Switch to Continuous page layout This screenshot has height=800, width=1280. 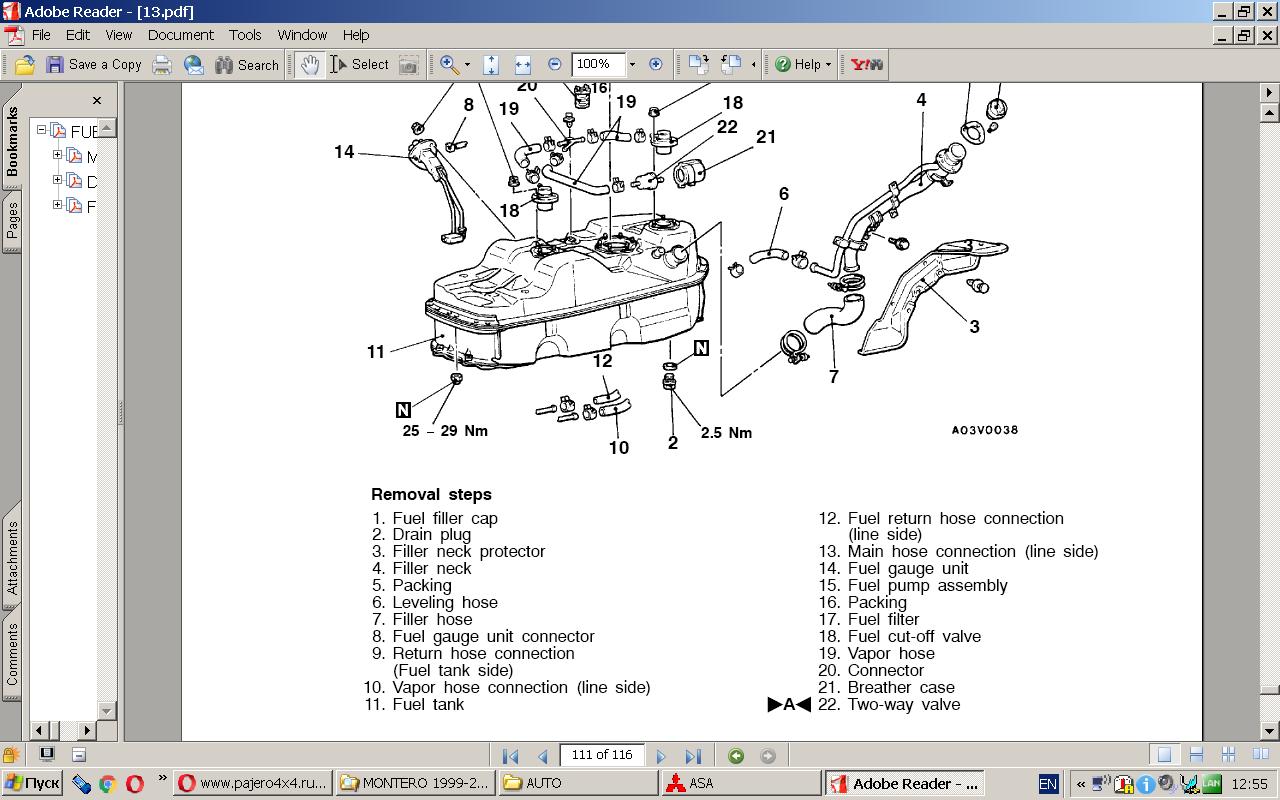tap(1196, 755)
